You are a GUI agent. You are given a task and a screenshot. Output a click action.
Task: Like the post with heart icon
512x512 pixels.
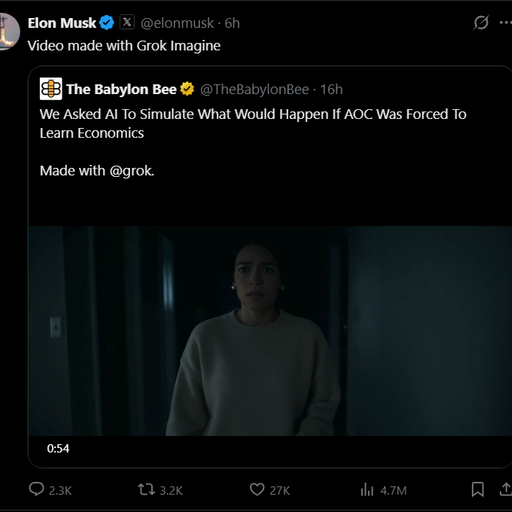tap(257, 490)
